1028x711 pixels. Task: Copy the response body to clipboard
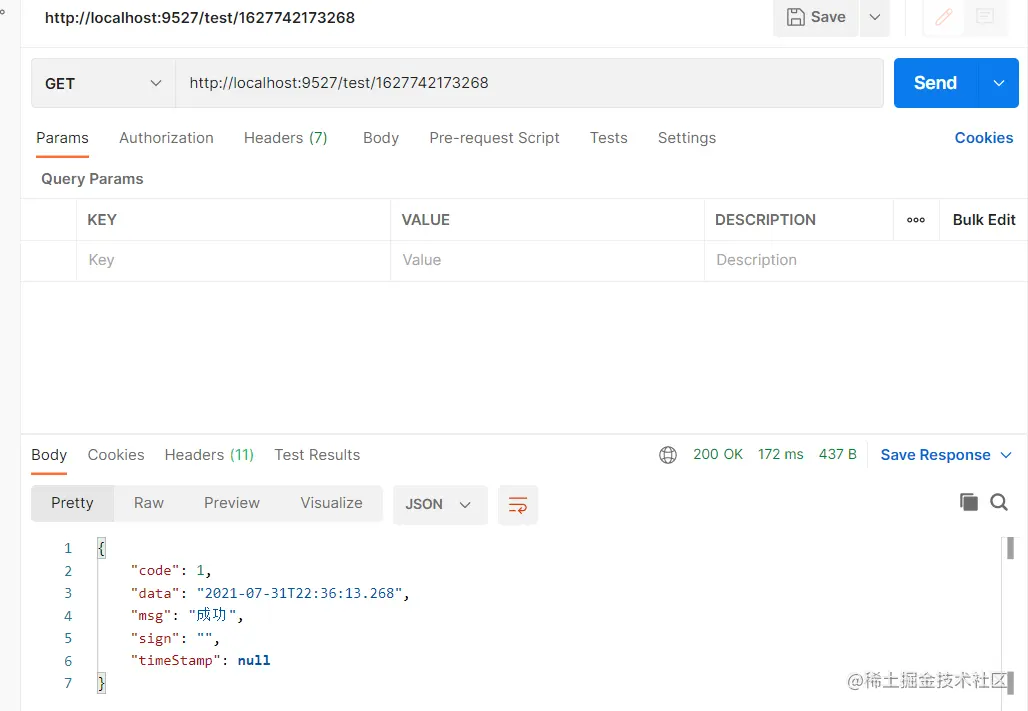pyautogui.click(x=968, y=502)
